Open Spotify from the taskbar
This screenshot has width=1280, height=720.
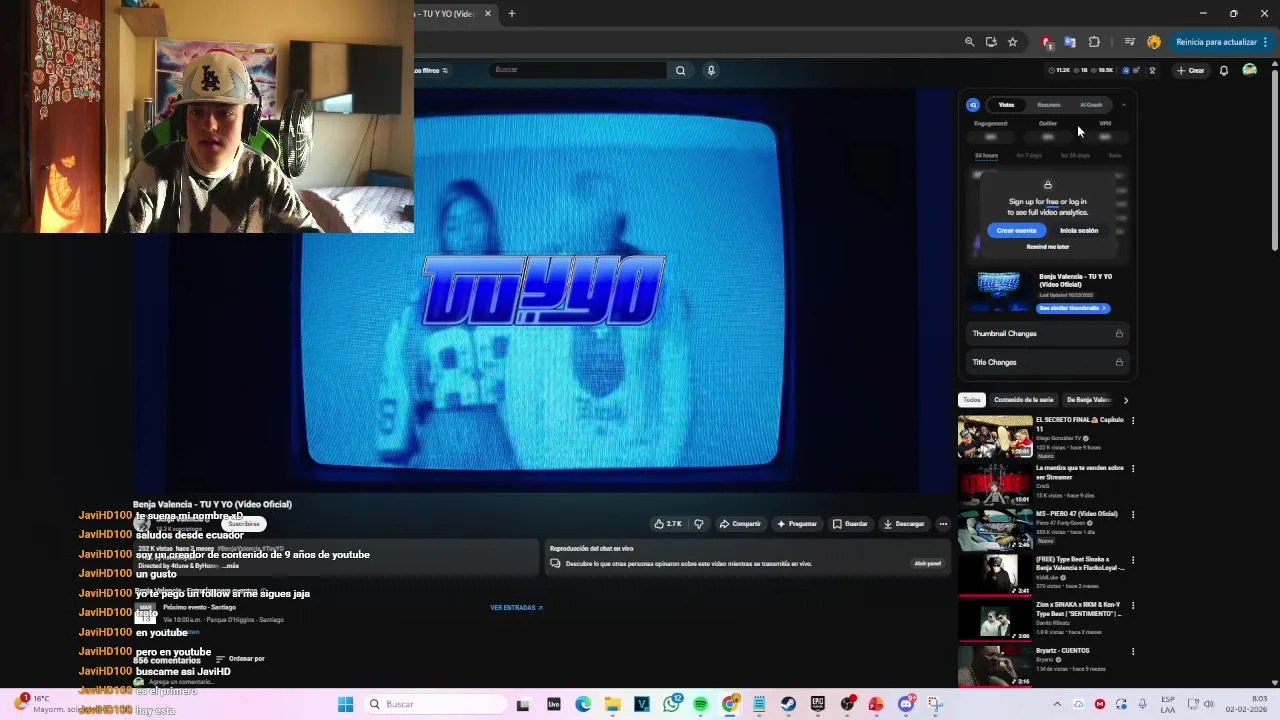point(700,704)
